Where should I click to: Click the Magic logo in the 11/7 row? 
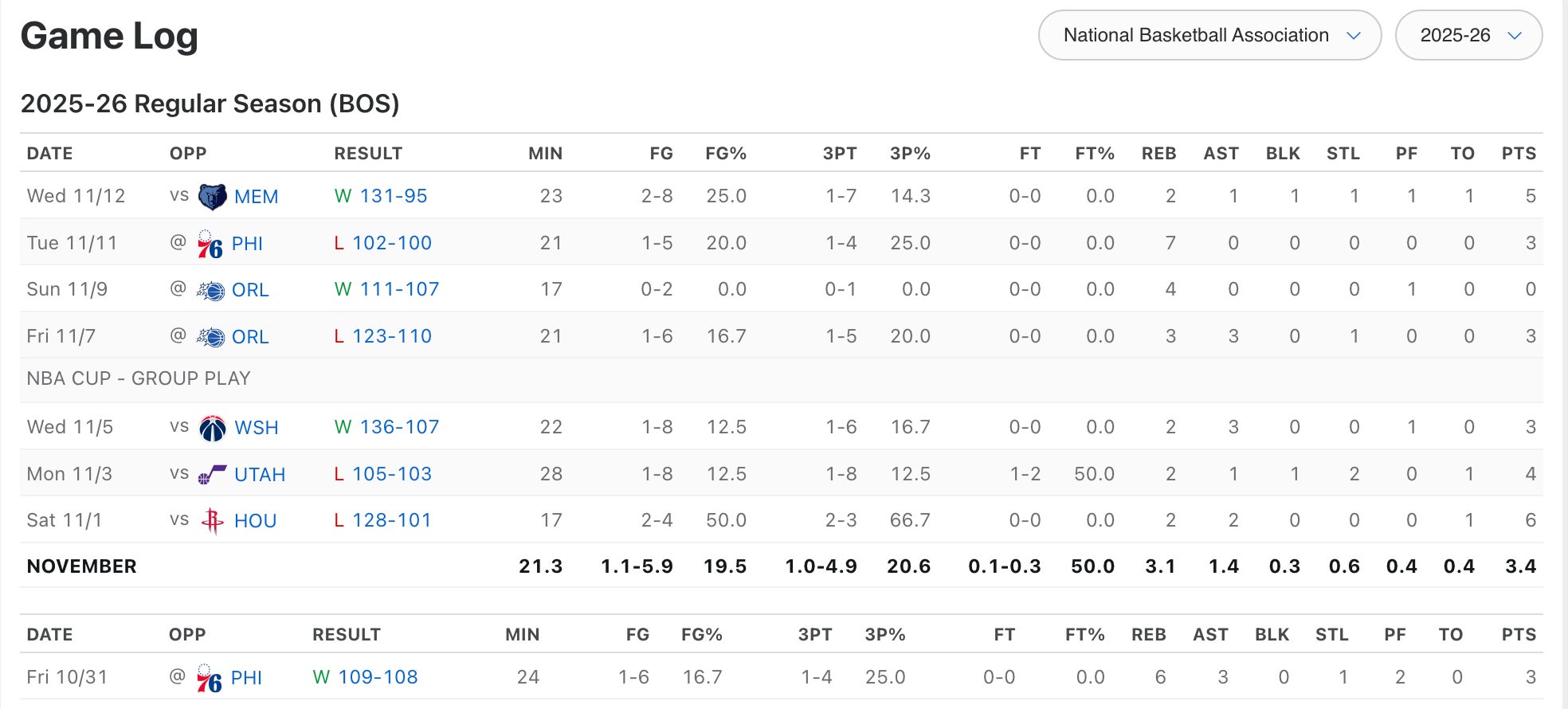coord(210,337)
